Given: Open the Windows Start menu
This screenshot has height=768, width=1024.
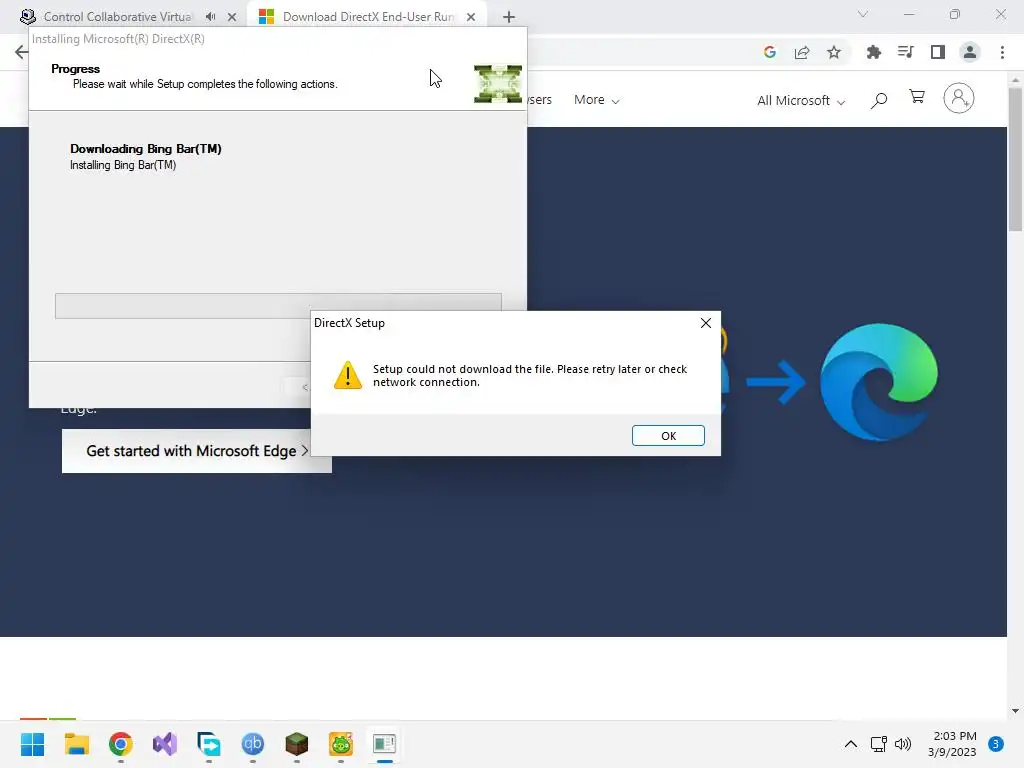Looking at the screenshot, I should point(32,744).
